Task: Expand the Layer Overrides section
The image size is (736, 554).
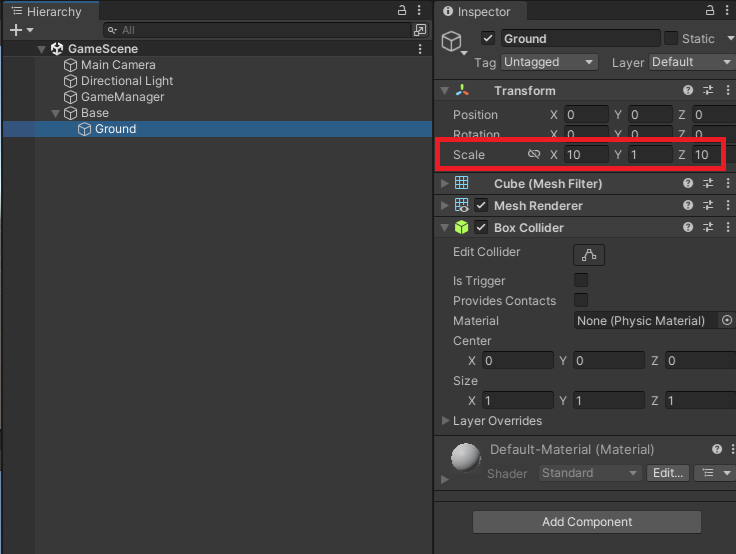Action: click(446, 421)
